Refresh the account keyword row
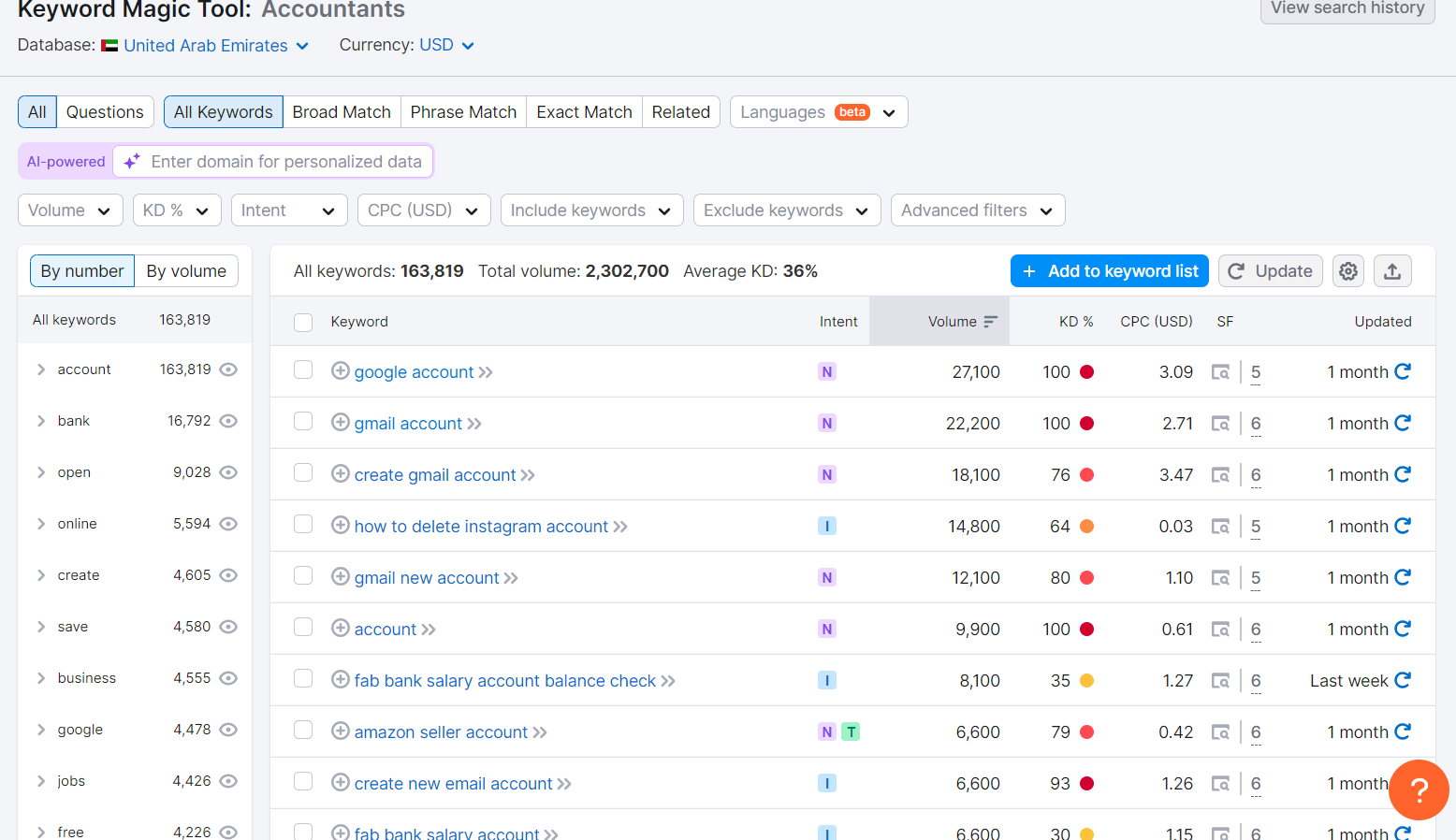The height and width of the screenshot is (840, 1456). pos(1403,629)
